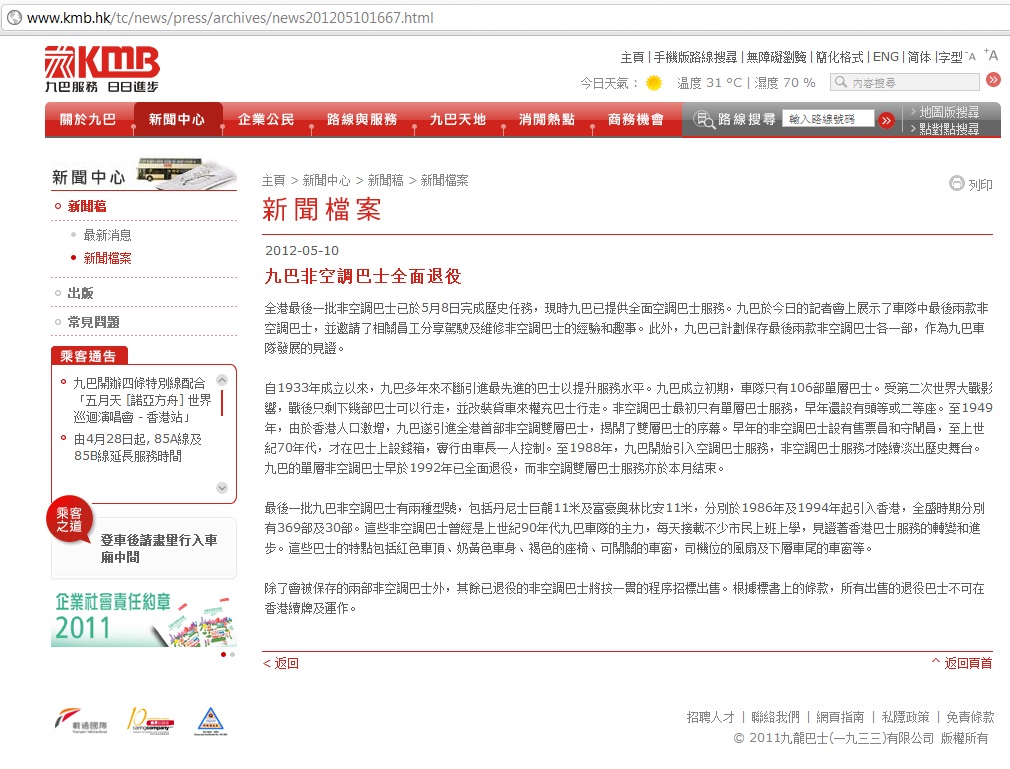The image size is (1010, 769).
Task: Open the 路線與服務 navigation menu
Action: [x=362, y=120]
